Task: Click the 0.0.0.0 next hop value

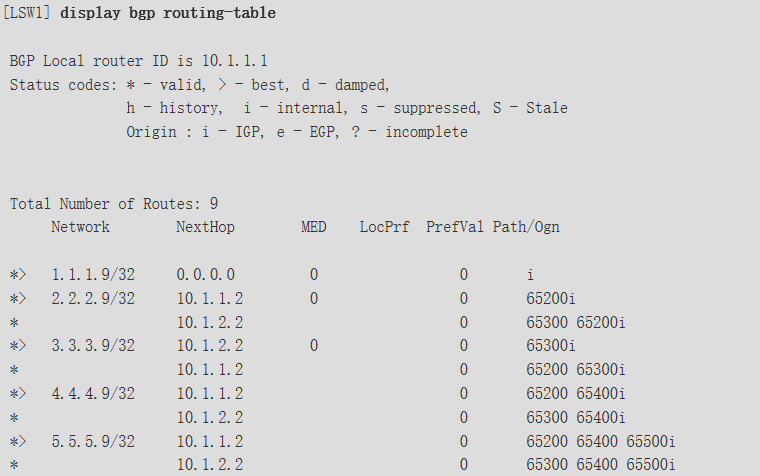Action: pos(206,274)
